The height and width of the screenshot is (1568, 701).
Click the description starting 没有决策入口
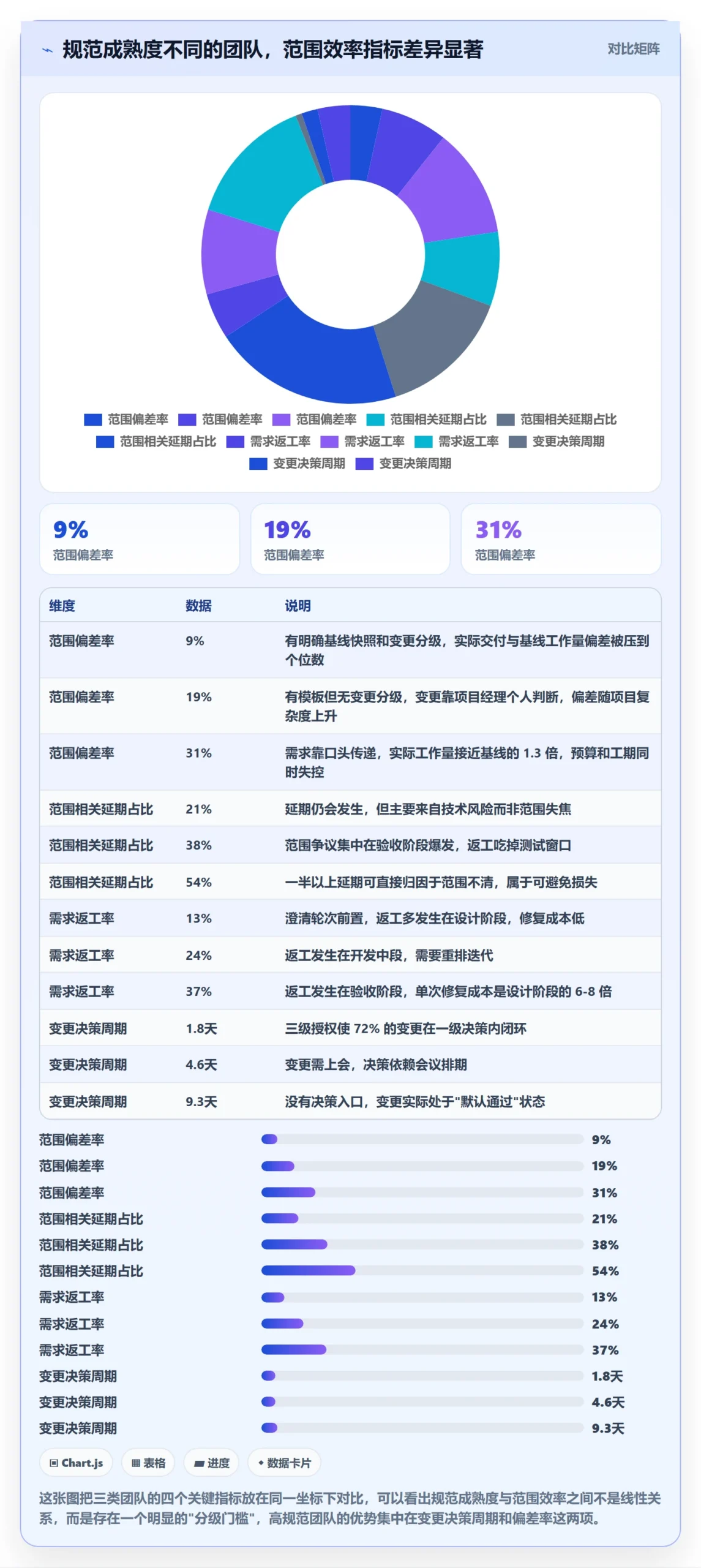click(414, 1101)
